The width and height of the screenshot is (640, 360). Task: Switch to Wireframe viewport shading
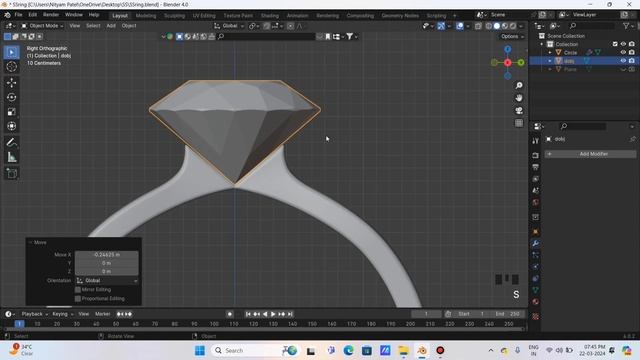[489, 26]
